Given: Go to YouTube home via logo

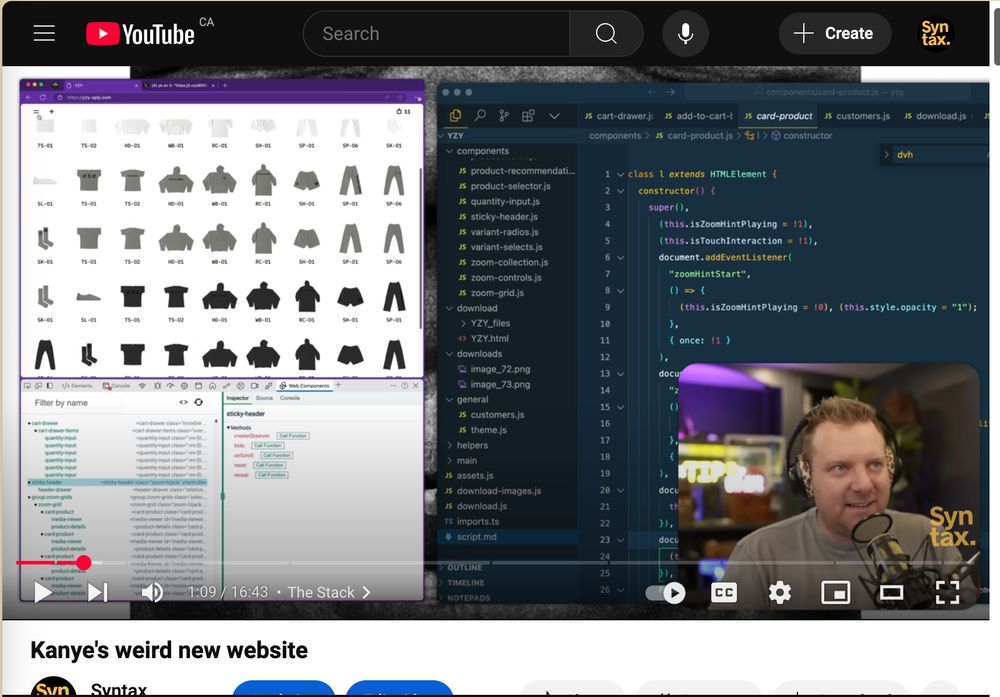Looking at the screenshot, I should pos(140,34).
